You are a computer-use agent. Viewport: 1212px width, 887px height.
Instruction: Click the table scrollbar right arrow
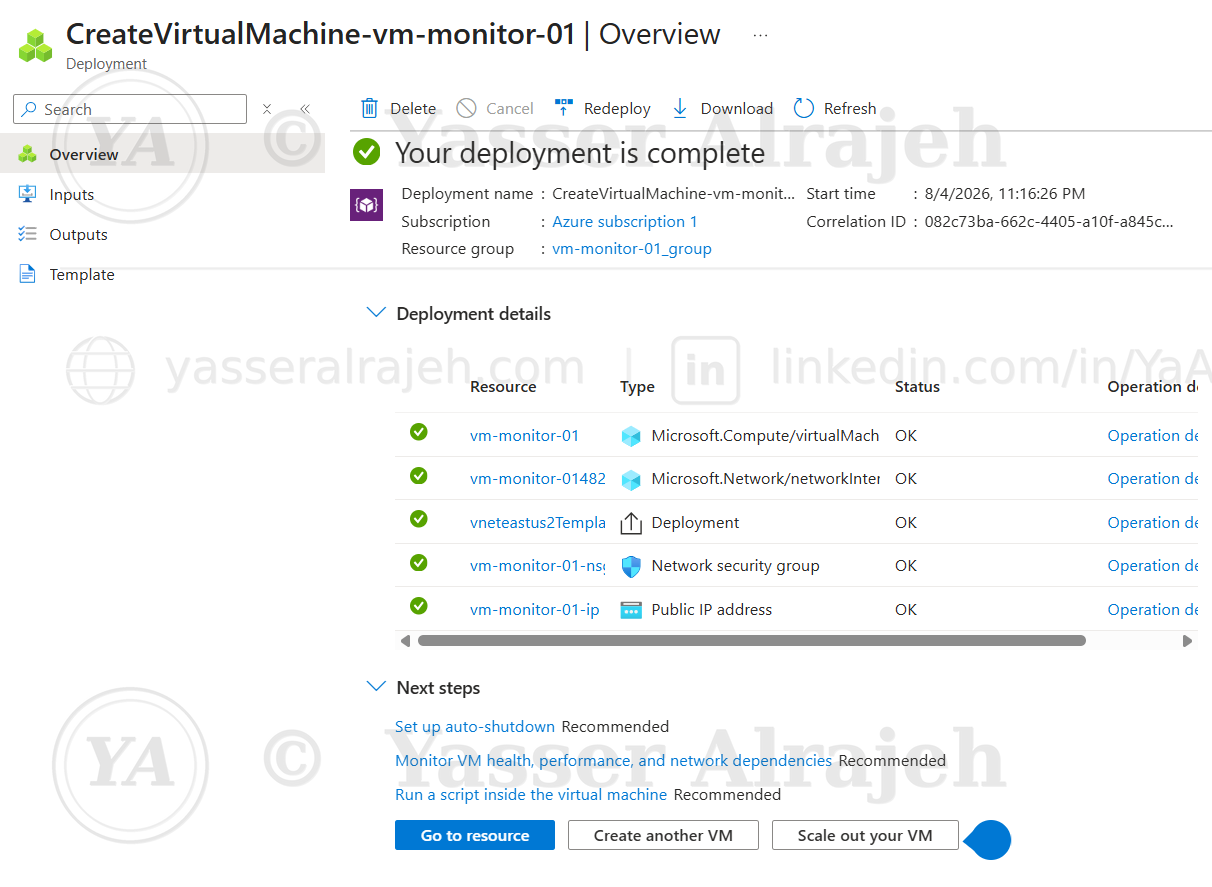coord(1187,641)
